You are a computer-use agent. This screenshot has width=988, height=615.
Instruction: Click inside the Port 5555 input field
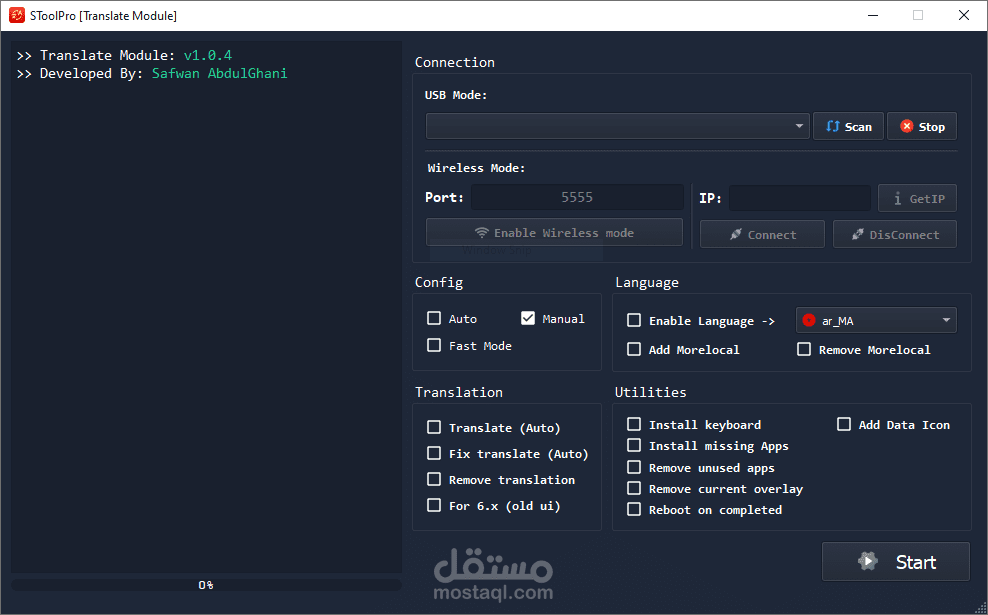coord(577,197)
